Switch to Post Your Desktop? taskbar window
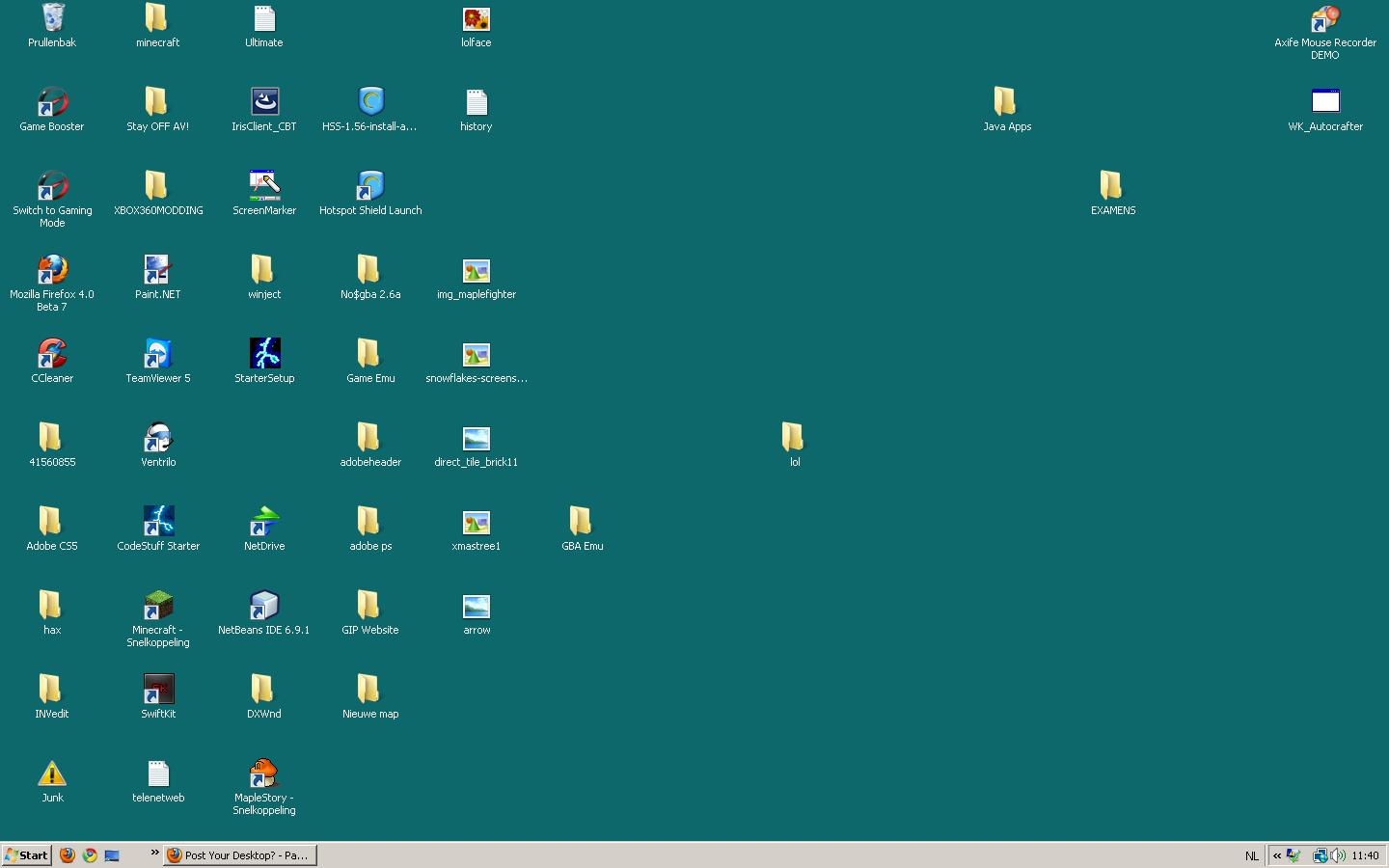Image resolution: width=1389 pixels, height=868 pixels. (x=239, y=855)
